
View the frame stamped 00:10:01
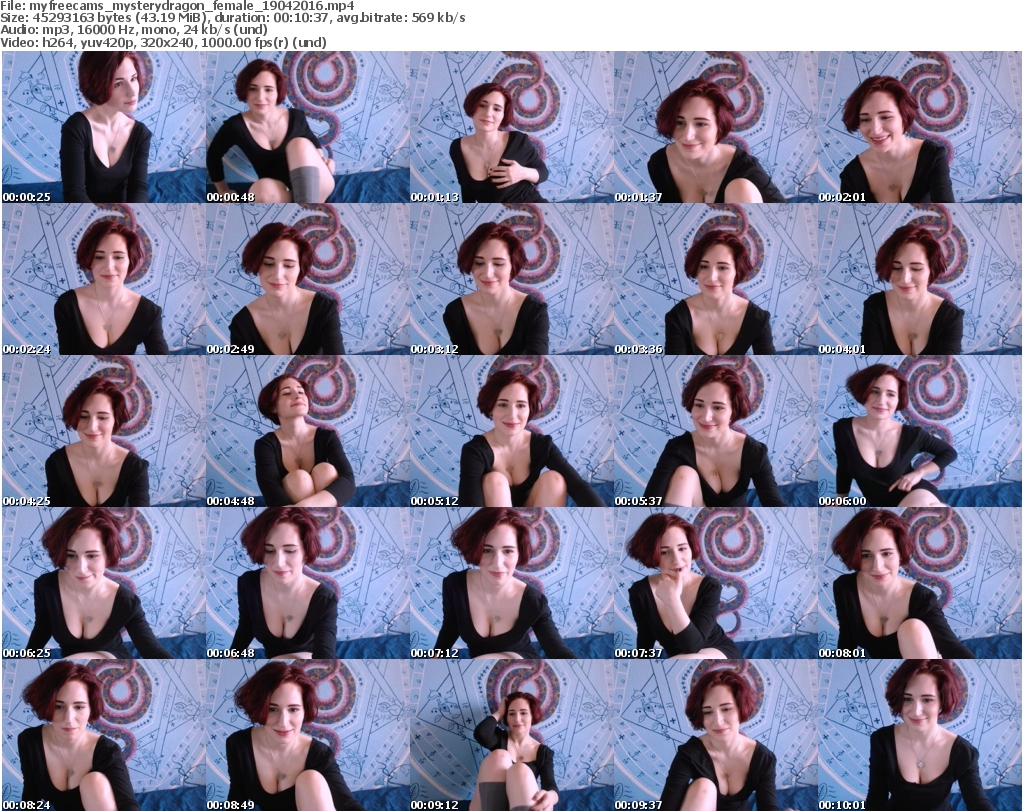click(x=920, y=735)
